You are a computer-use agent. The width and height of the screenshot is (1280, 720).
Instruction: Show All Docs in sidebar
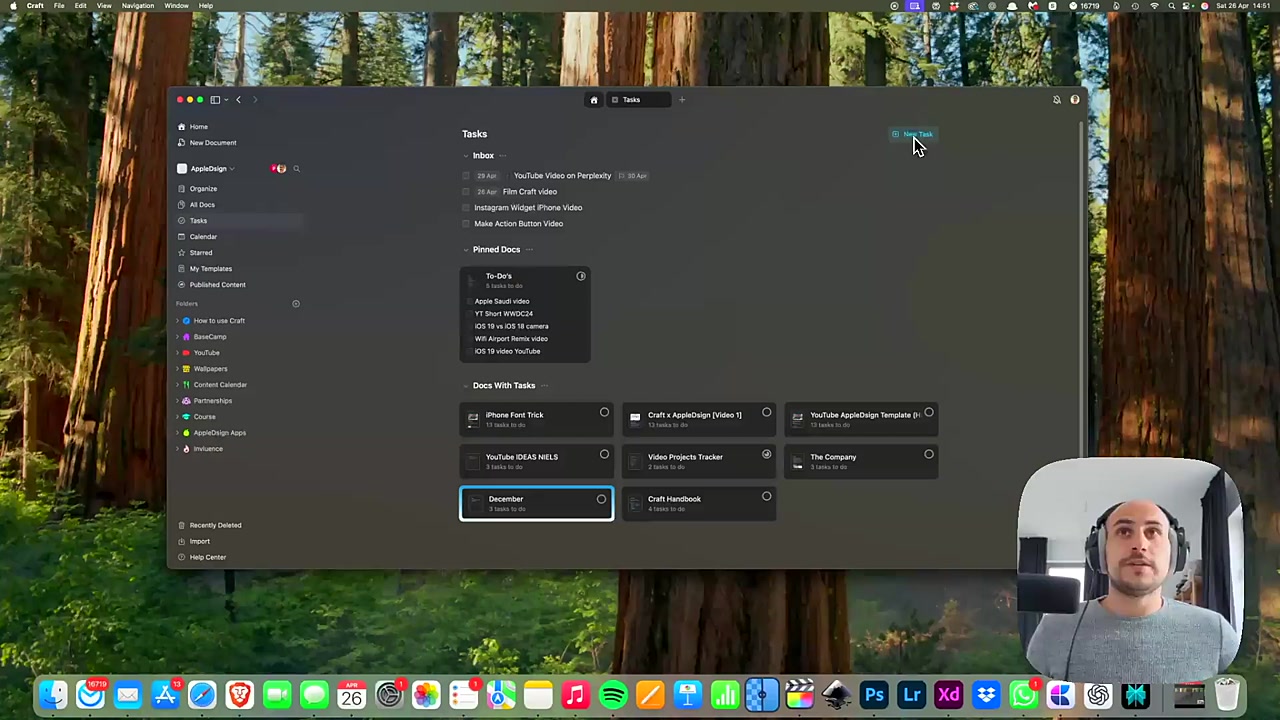pos(202,205)
